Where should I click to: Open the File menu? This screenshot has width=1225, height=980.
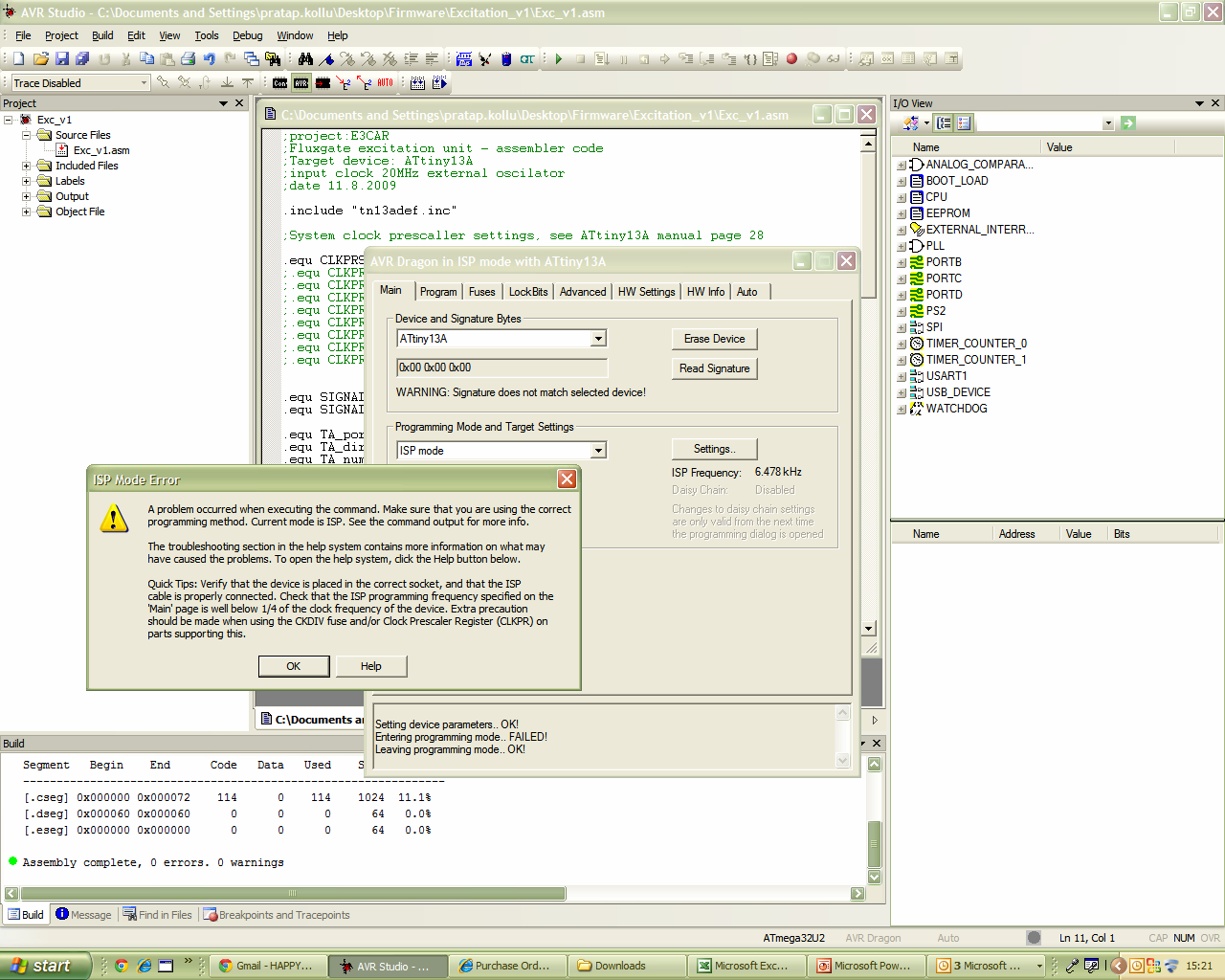pyautogui.click(x=23, y=35)
